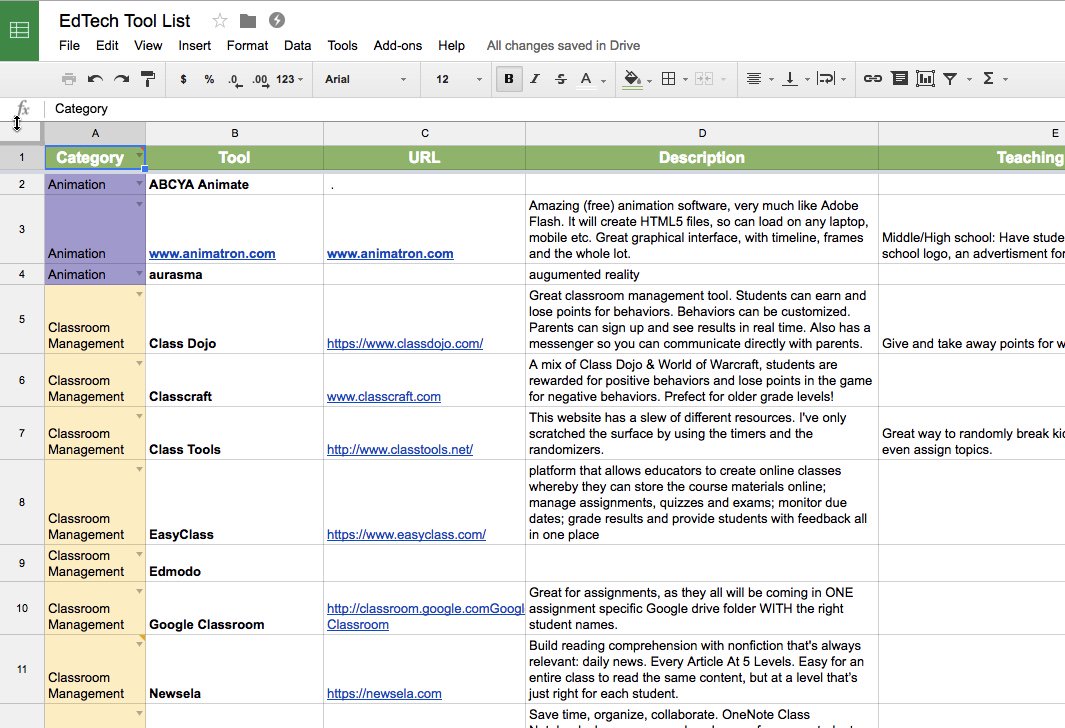The height and width of the screenshot is (728, 1065).
Task: Toggle bold formatting
Action: point(509,79)
